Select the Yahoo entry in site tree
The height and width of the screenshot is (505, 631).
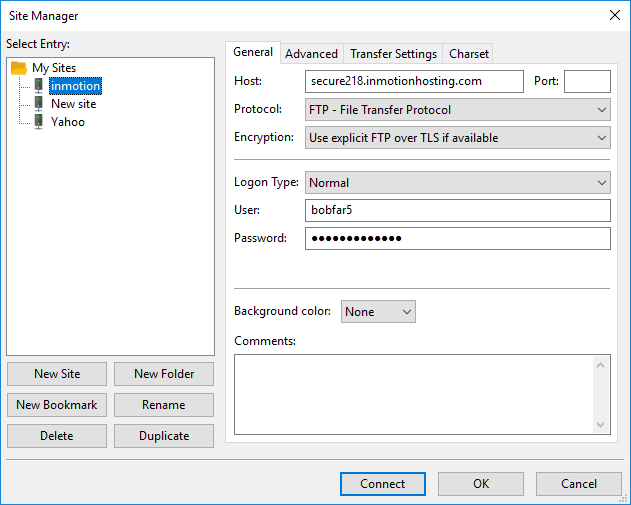68,122
